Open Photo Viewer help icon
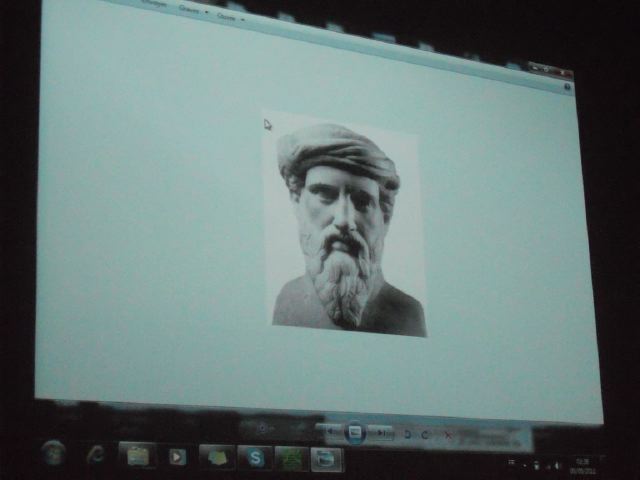Image resolution: width=640 pixels, height=480 pixels. pyautogui.click(x=567, y=87)
